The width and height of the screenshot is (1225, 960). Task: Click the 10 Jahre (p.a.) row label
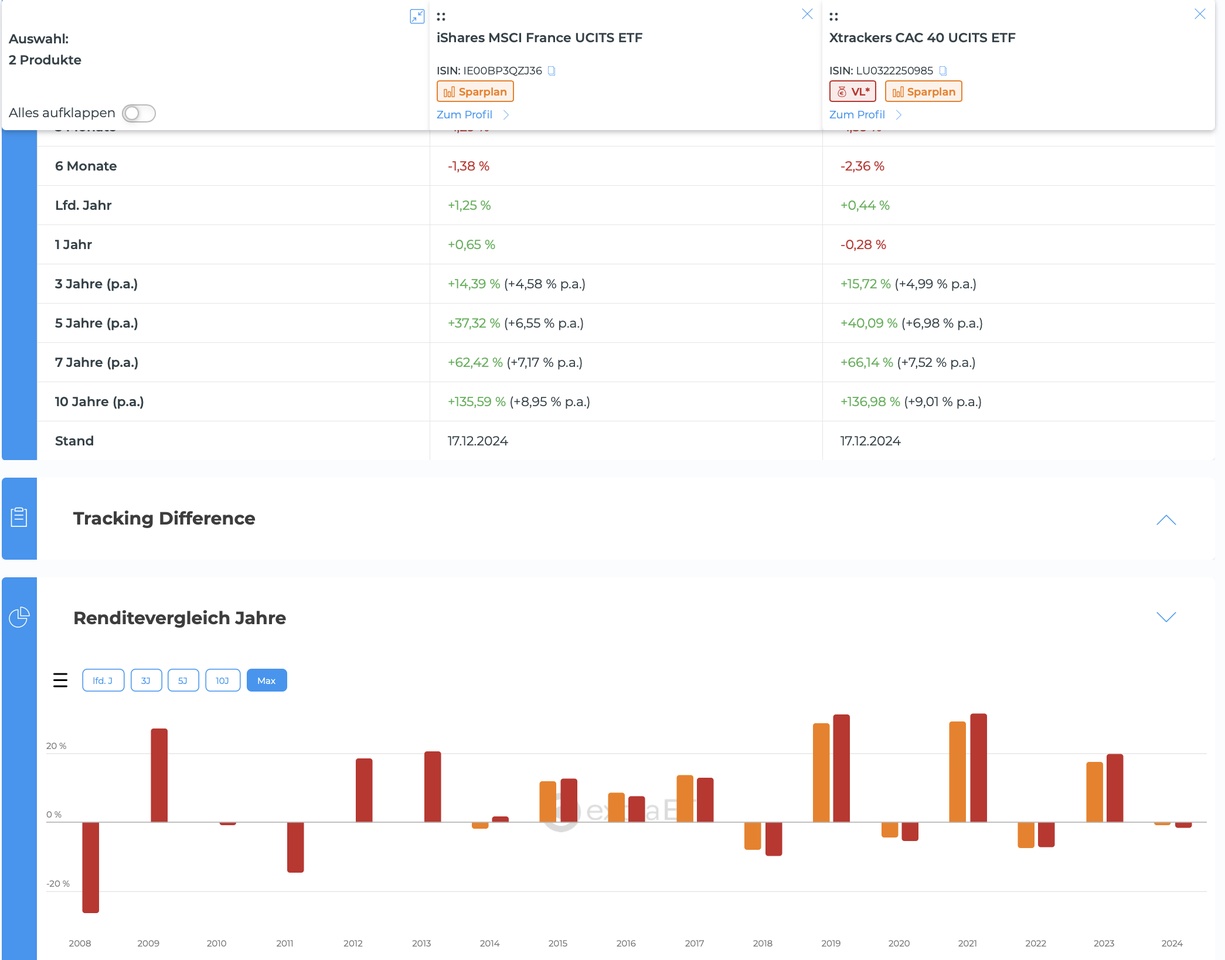click(99, 402)
